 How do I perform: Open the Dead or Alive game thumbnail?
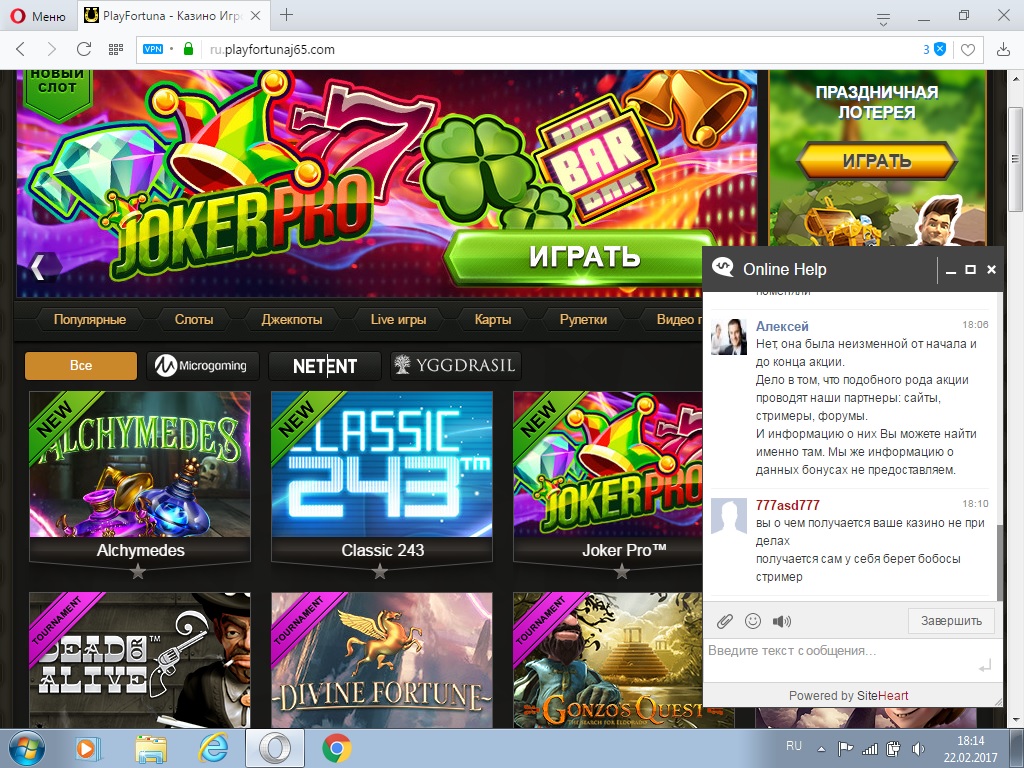point(140,660)
